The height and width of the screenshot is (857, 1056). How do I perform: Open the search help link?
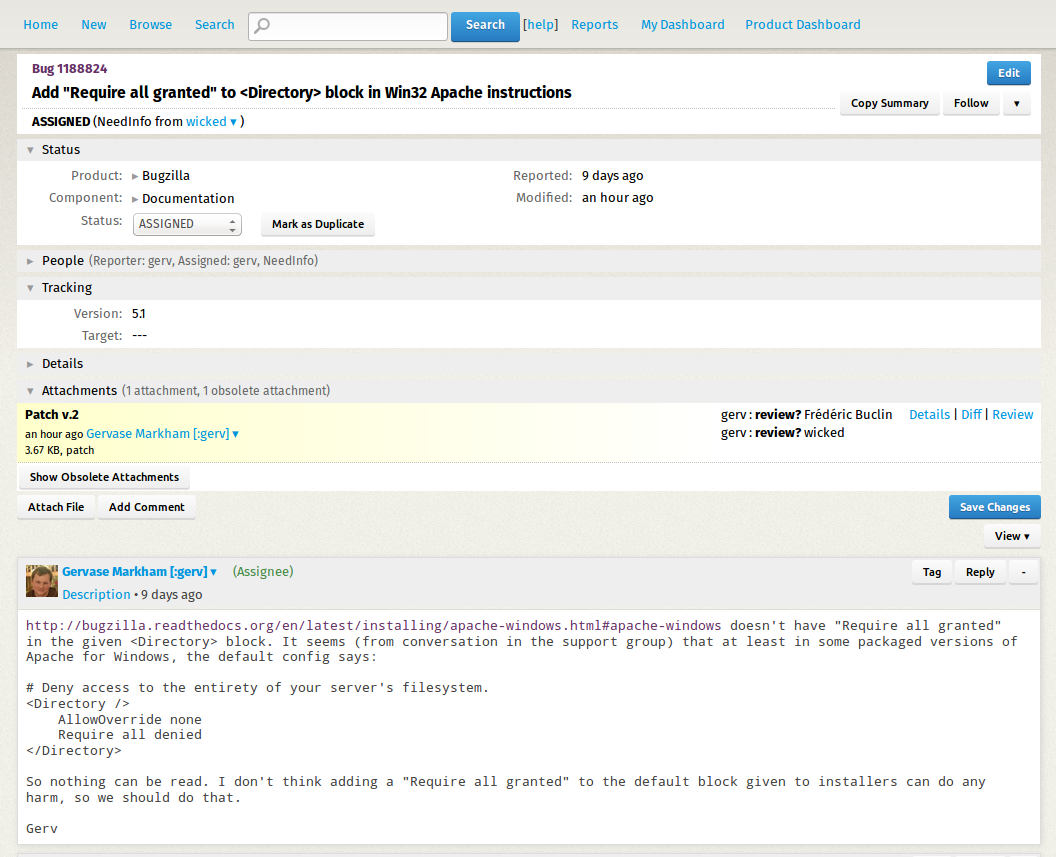[x=540, y=25]
